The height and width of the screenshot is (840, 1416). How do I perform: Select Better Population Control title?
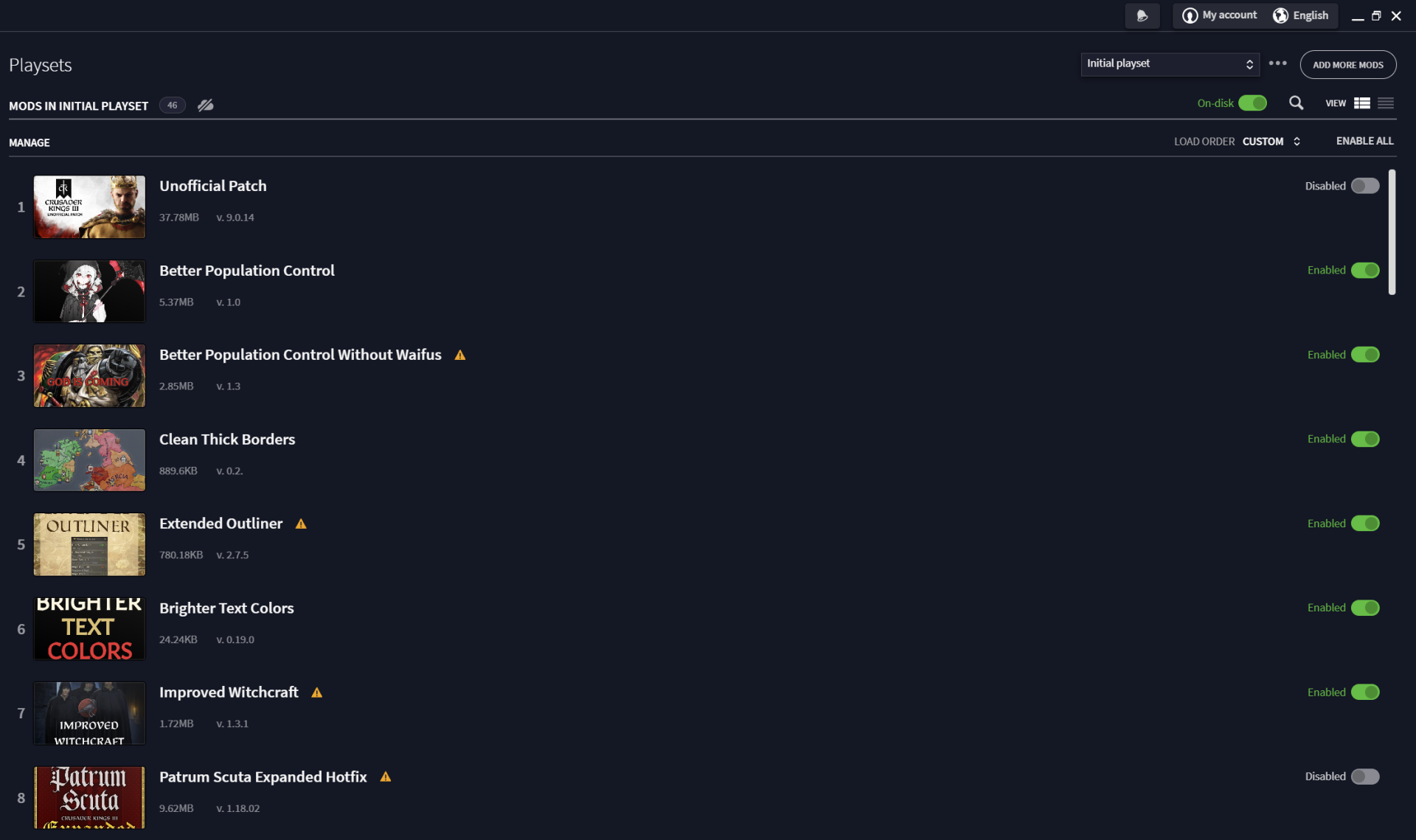click(x=247, y=271)
